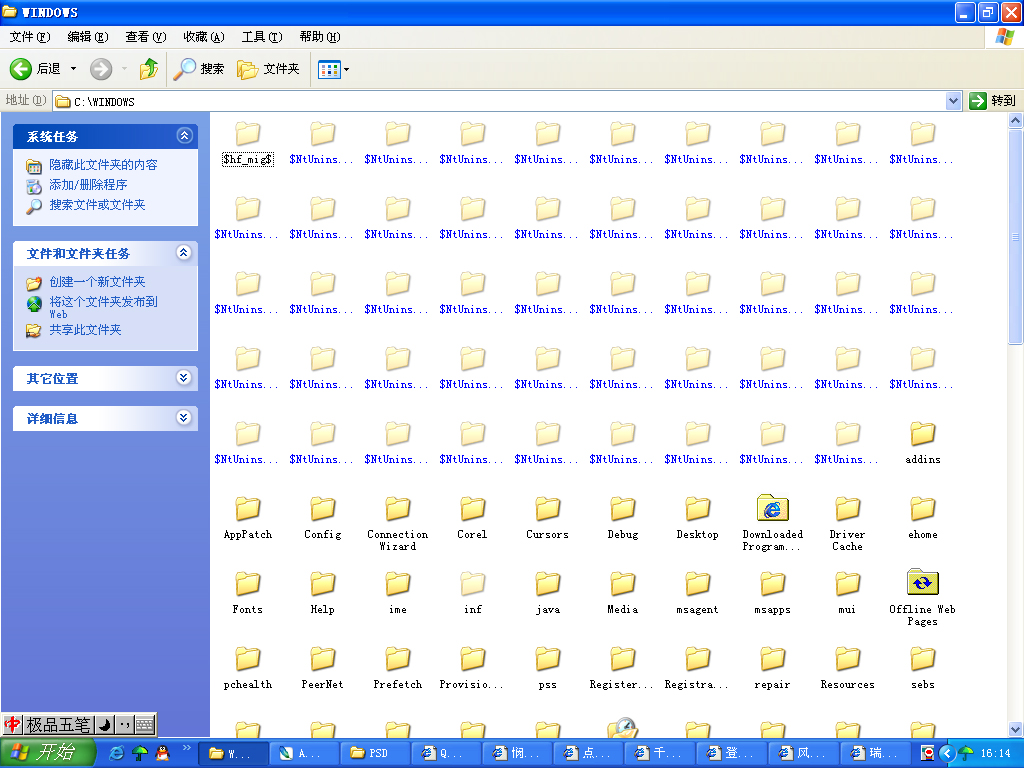Select the Fonts folder icon
1024x768 pixels.
click(x=247, y=584)
